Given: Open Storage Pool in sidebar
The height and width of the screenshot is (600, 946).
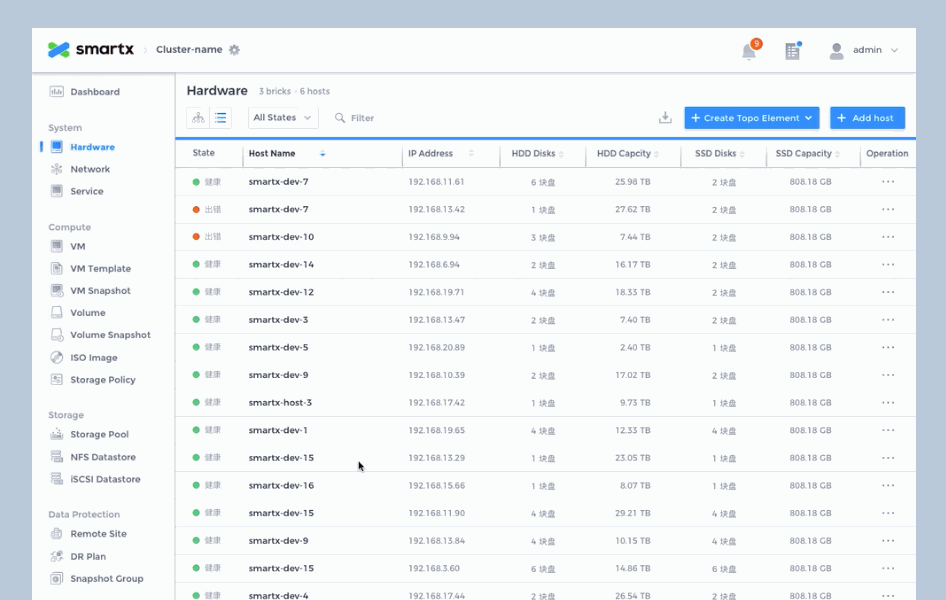Looking at the screenshot, I should click(99, 435).
